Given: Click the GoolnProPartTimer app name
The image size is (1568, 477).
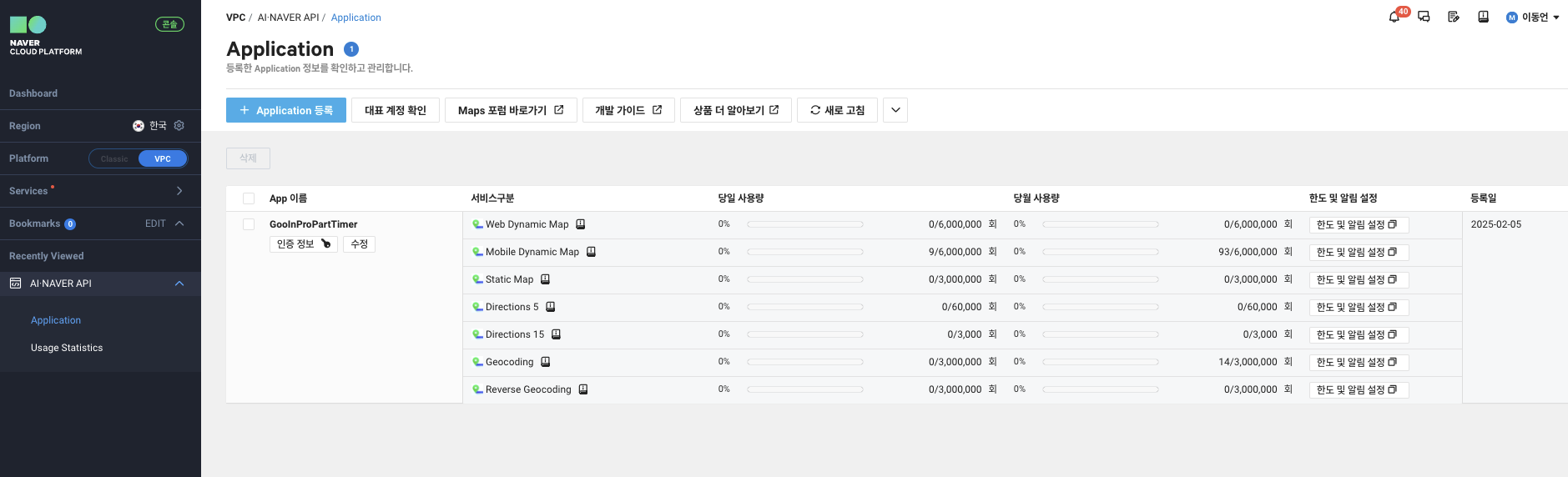Looking at the screenshot, I should [313, 224].
